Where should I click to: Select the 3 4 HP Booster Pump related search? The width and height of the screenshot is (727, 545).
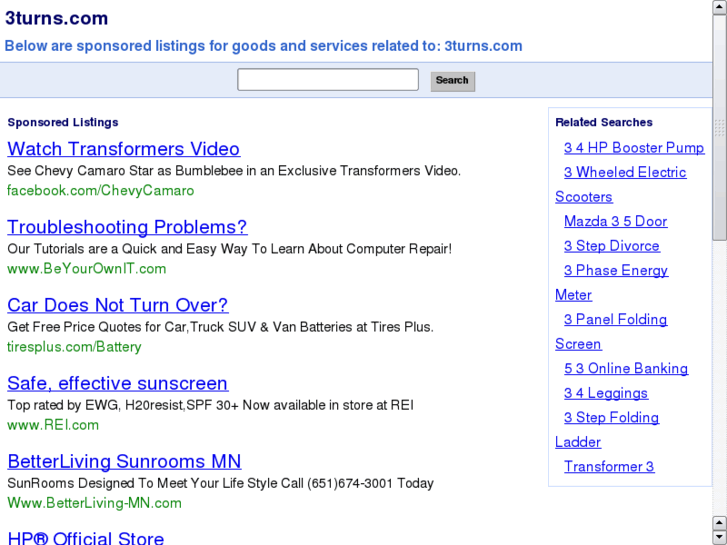tap(634, 147)
